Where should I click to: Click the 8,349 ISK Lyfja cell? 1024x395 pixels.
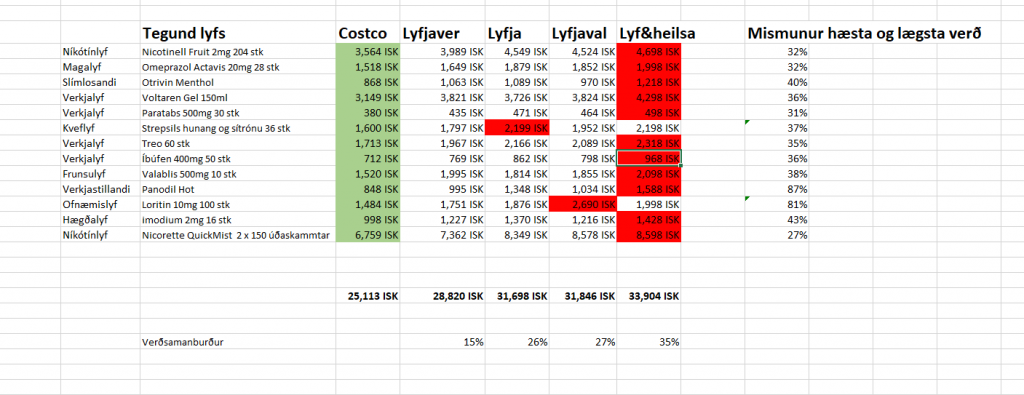[x=517, y=235]
